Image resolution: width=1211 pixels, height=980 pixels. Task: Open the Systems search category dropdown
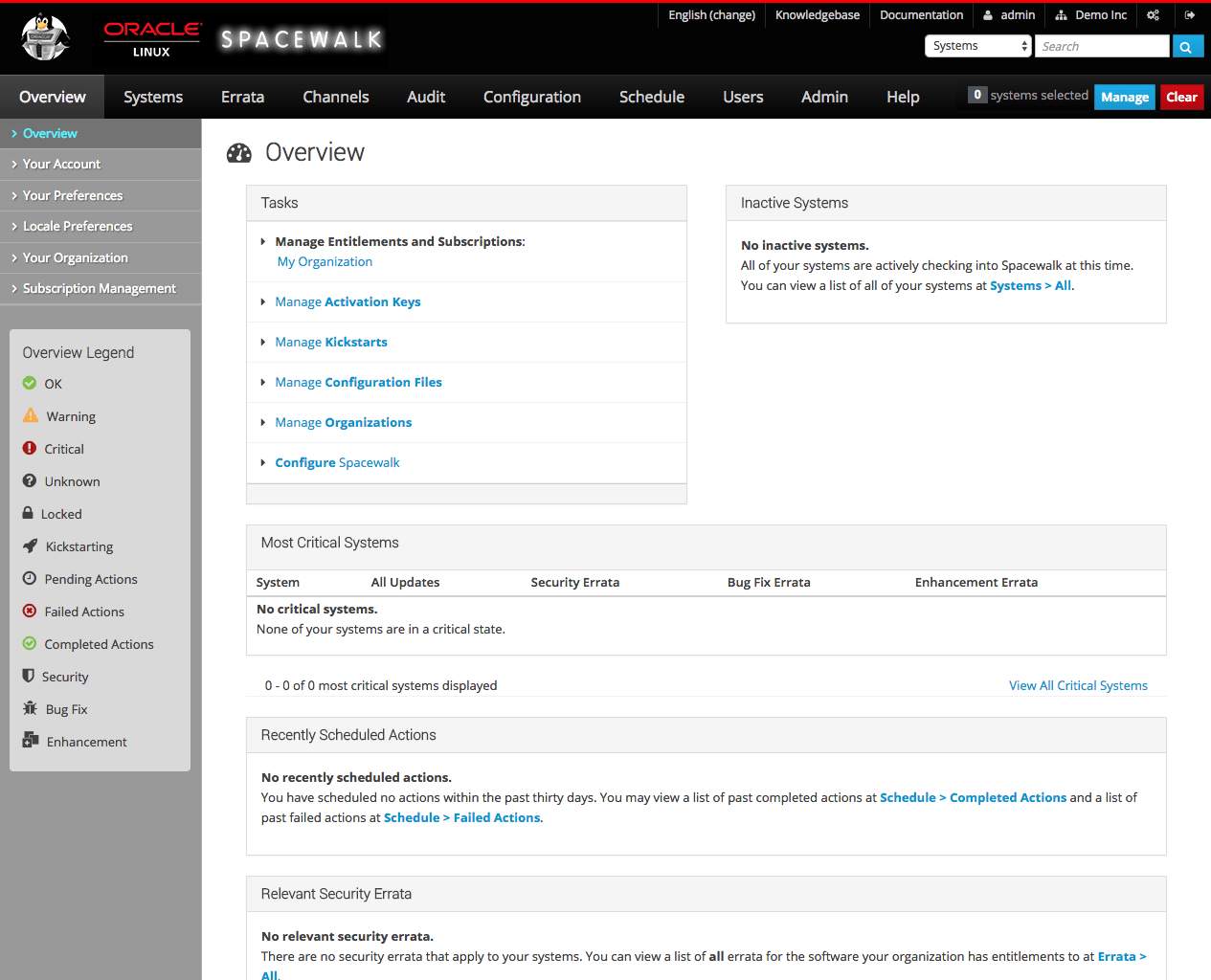pyautogui.click(x=977, y=46)
